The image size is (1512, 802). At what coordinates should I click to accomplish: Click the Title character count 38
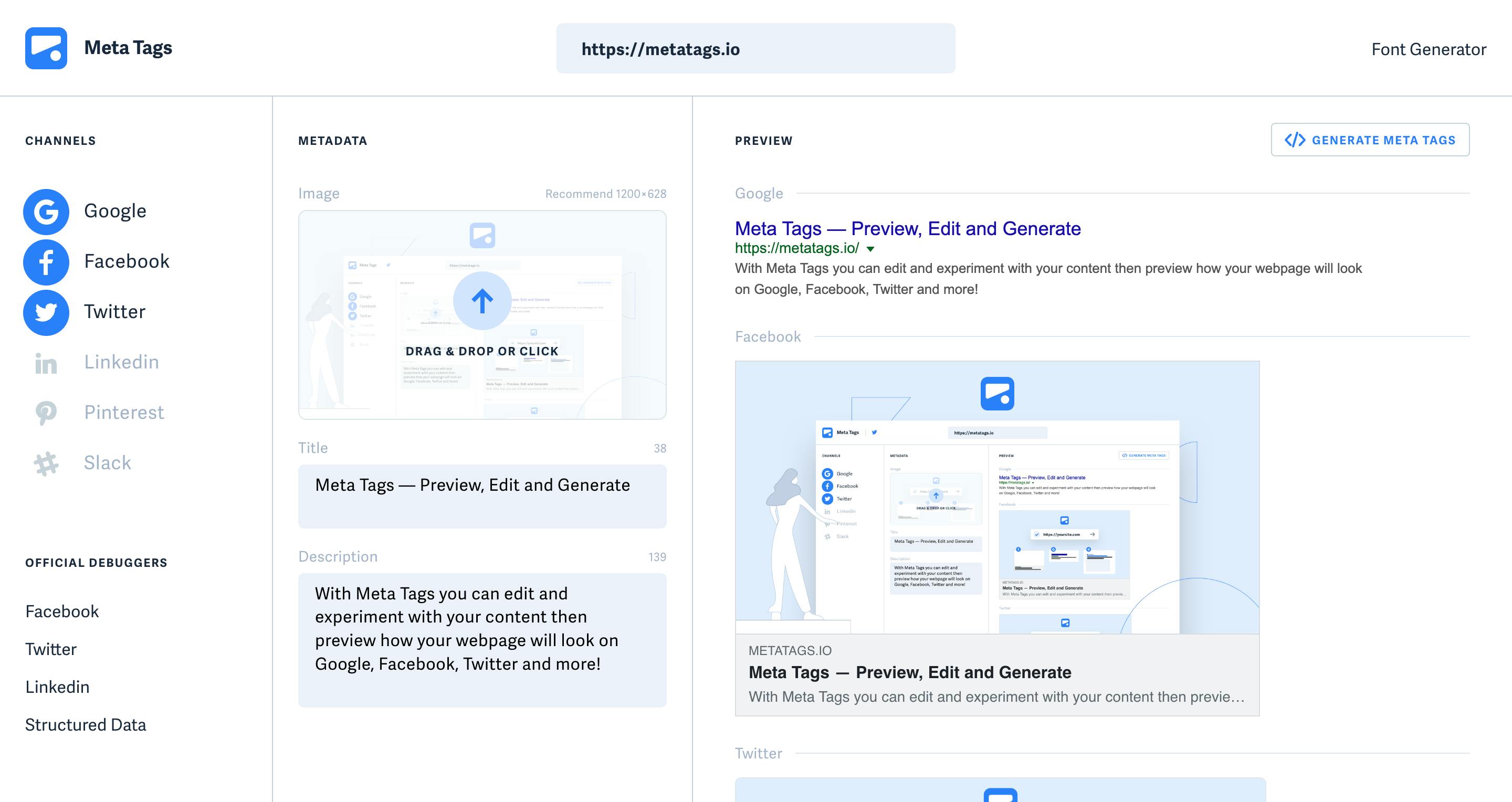660,449
